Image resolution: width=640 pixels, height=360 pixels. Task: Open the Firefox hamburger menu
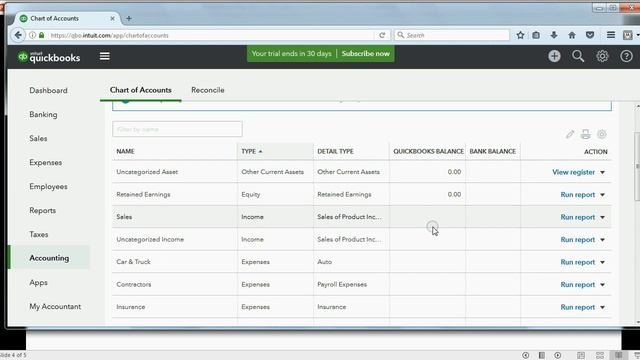(x=611, y=35)
